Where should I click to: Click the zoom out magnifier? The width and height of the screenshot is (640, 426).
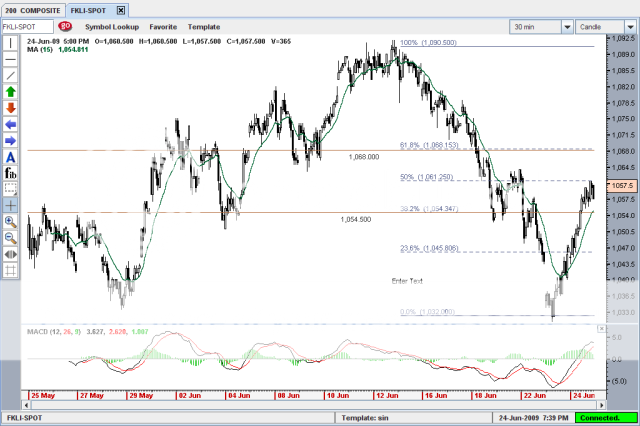click(x=10, y=237)
